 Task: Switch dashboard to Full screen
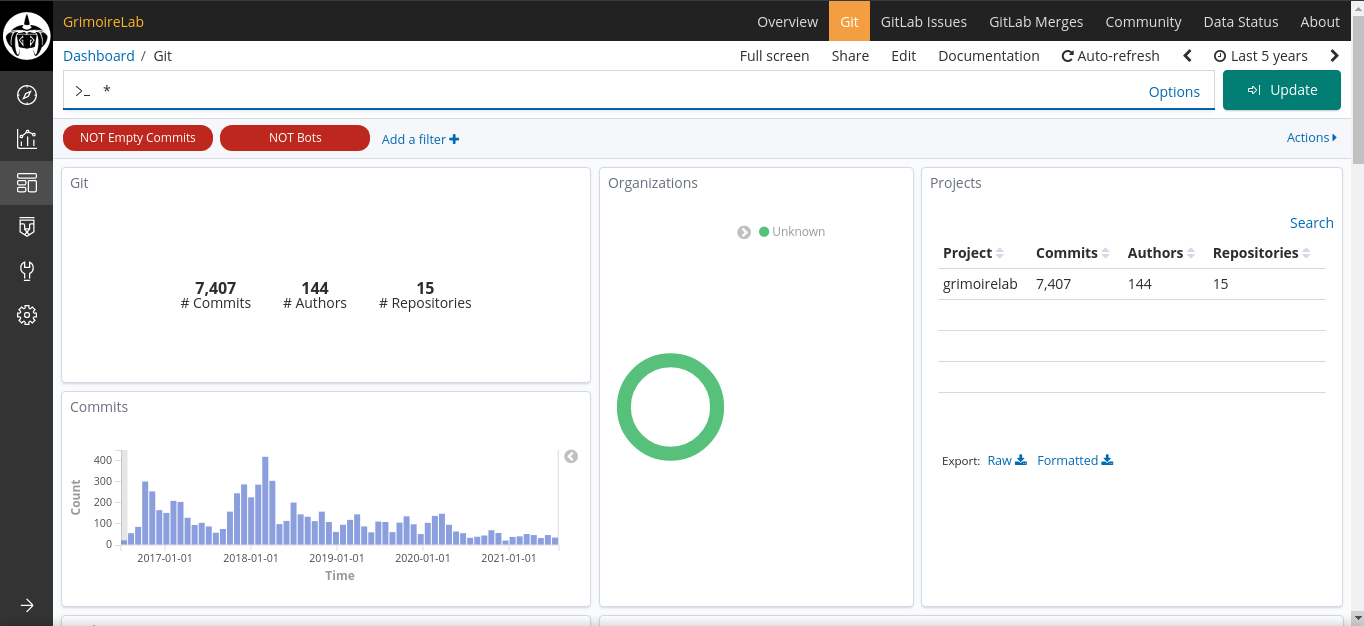point(774,56)
